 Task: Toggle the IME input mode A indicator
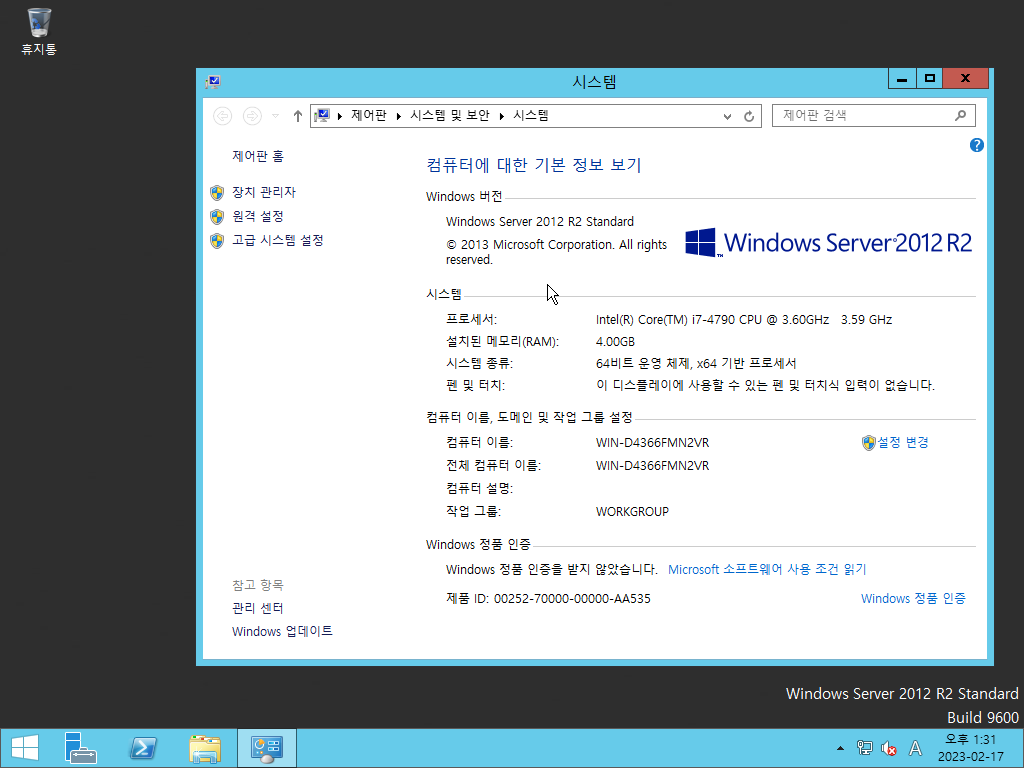coord(916,748)
